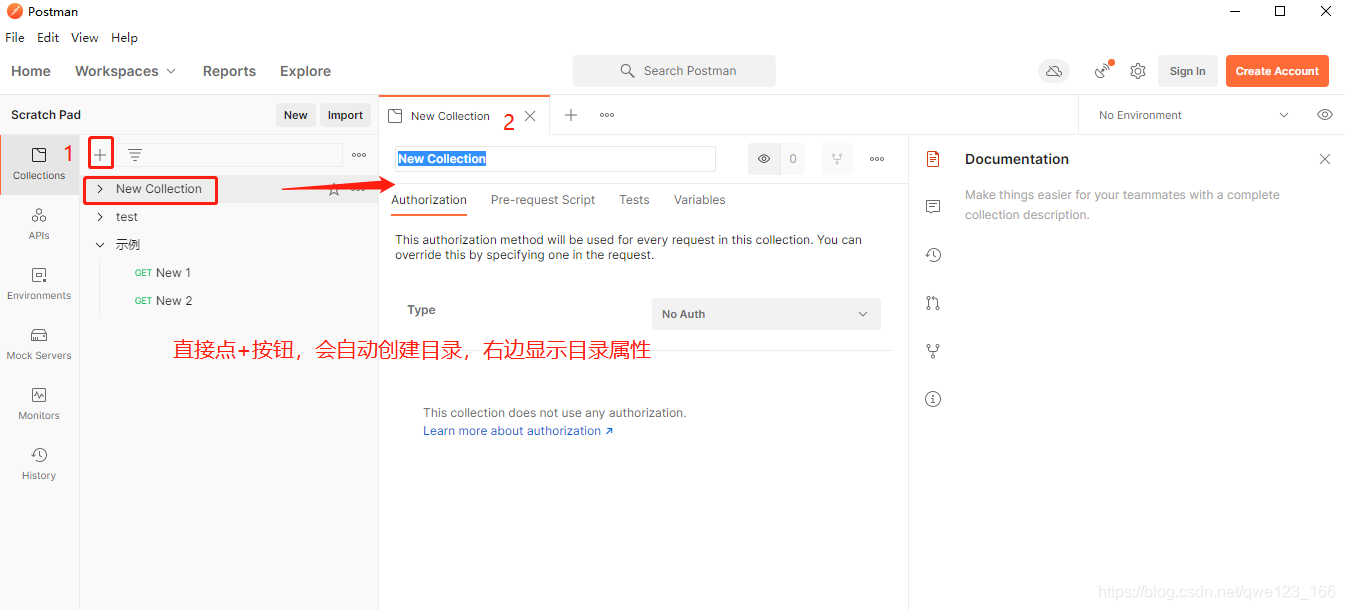This screenshot has height=610, width=1345.
Task: Open the Edit menu
Action: pyautogui.click(x=48, y=38)
